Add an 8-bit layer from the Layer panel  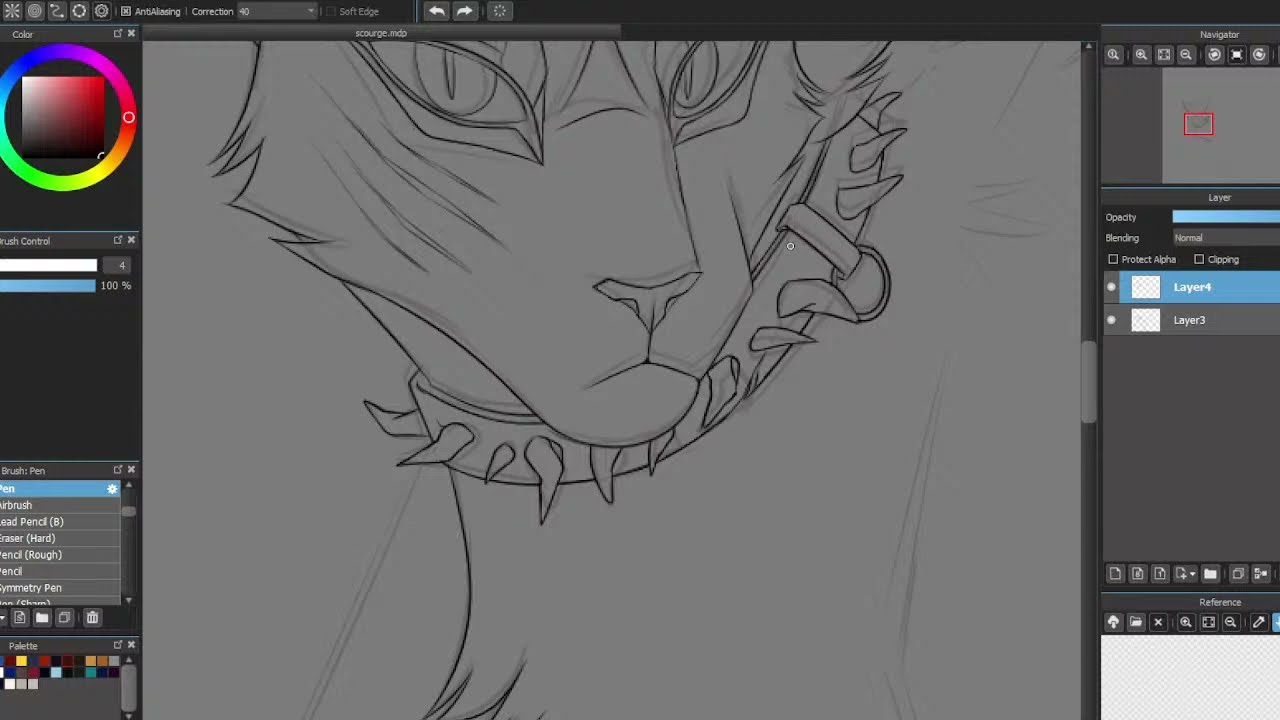pos(1137,574)
